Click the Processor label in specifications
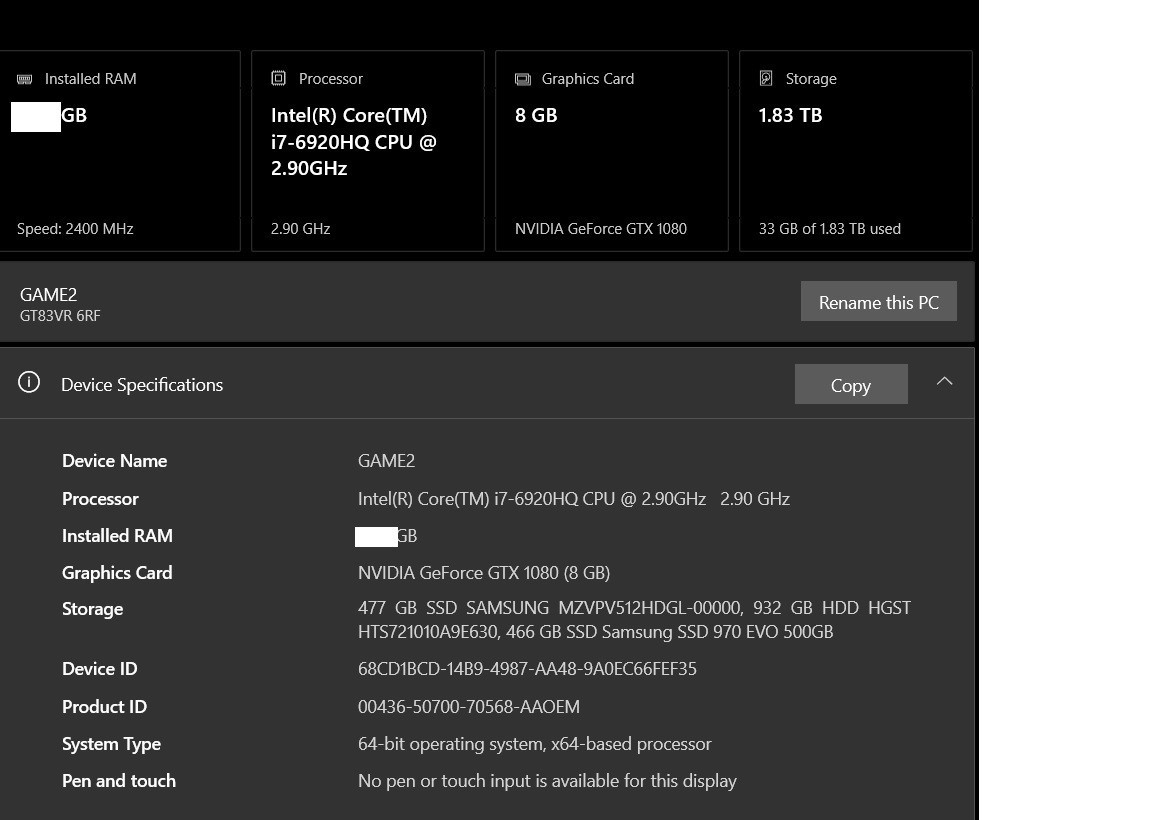The width and height of the screenshot is (1152, 820). pyautogui.click(x=101, y=499)
